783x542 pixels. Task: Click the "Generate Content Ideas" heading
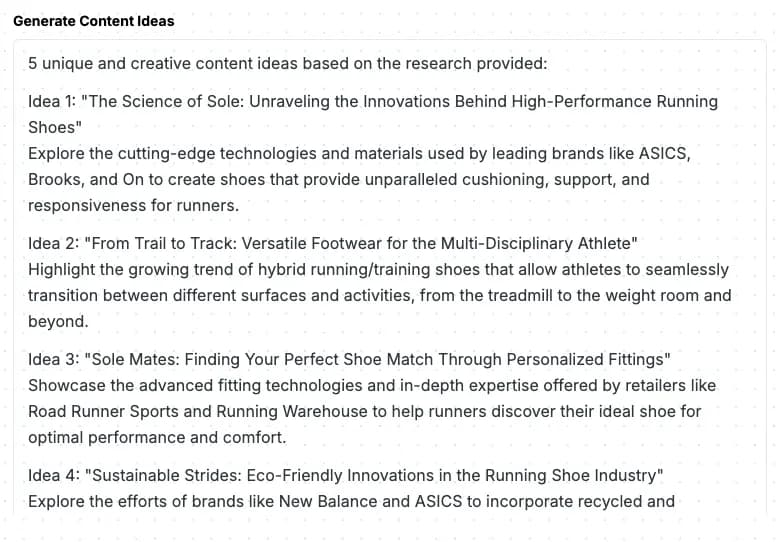pos(93,20)
